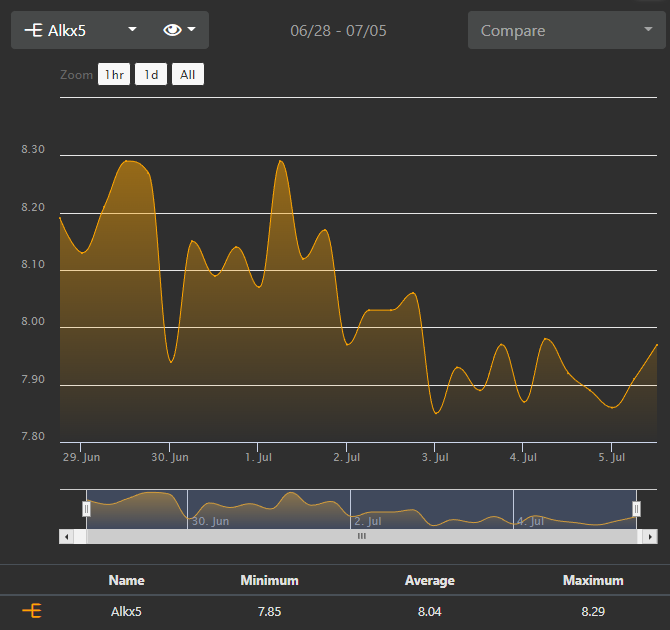Click the 1. Jul axis label
This screenshot has width=670, height=630.
point(258,457)
